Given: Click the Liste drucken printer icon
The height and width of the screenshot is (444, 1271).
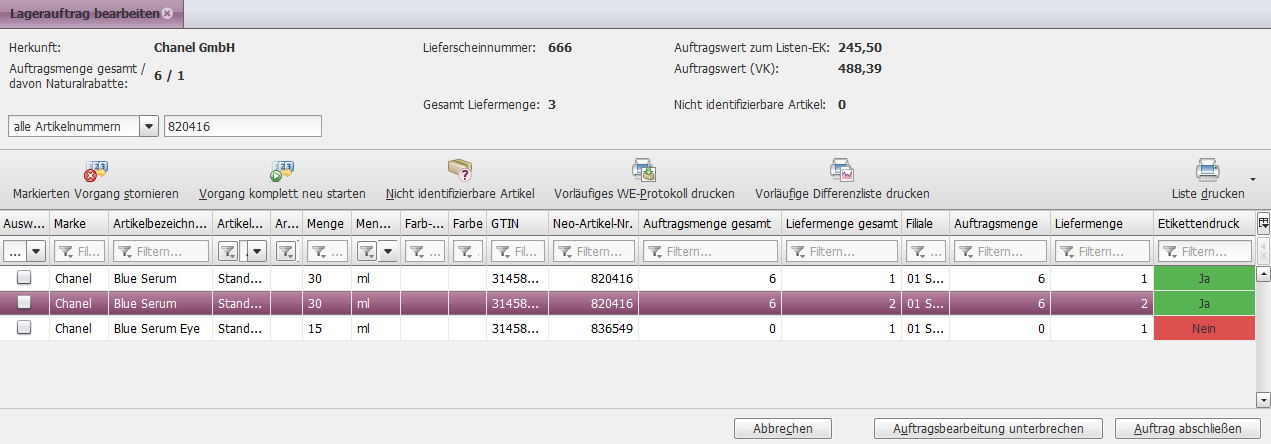Looking at the screenshot, I should pyautogui.click(x=1208, y=170).
